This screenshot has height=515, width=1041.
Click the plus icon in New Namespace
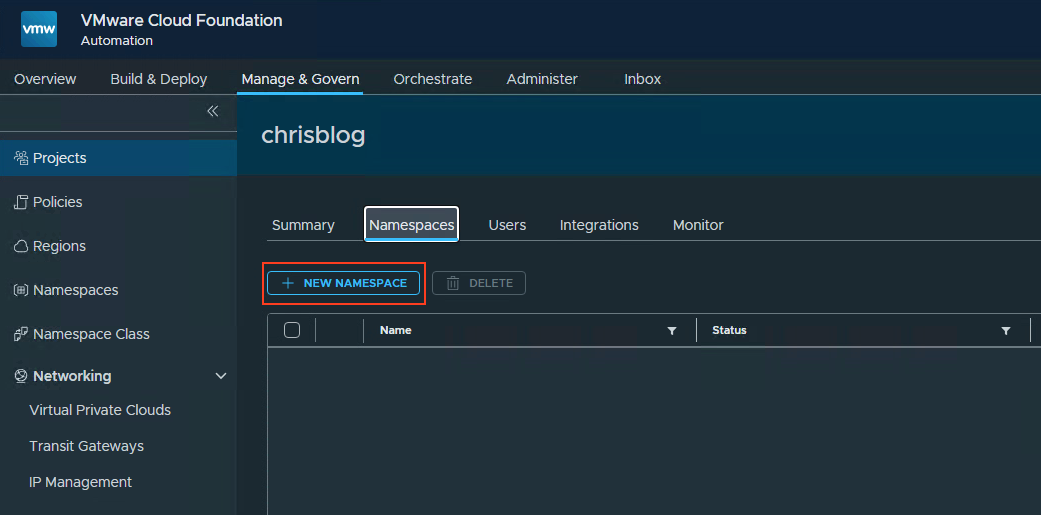(x=287, y=283)
